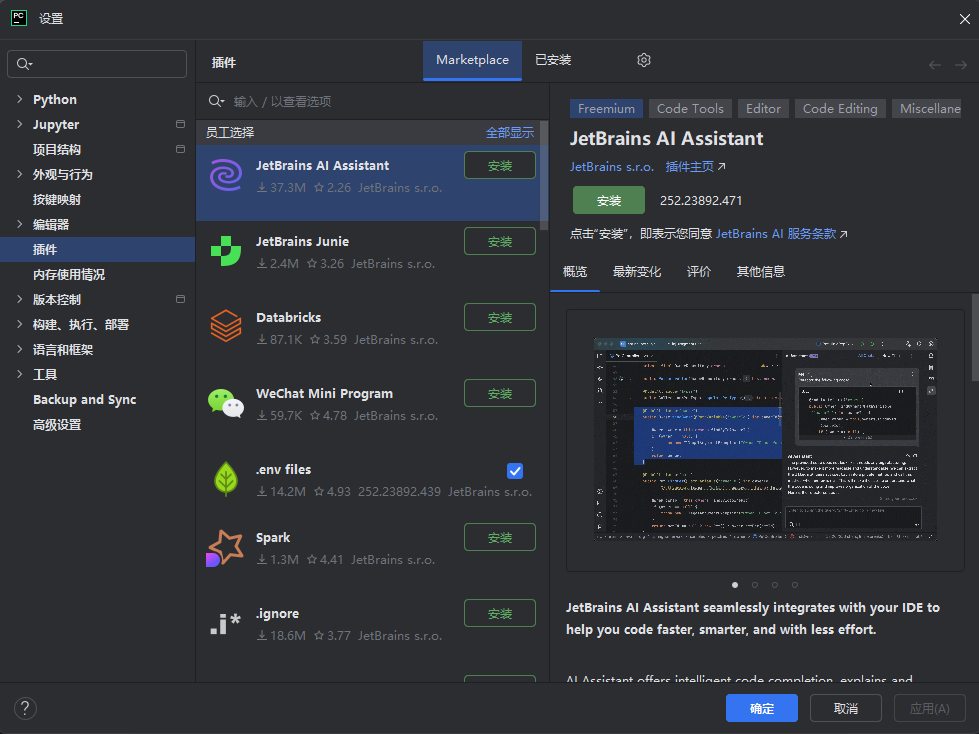Click the Code Editing tag
The height and width of the screenshot is (734, 979).
[x=840, y=109]
